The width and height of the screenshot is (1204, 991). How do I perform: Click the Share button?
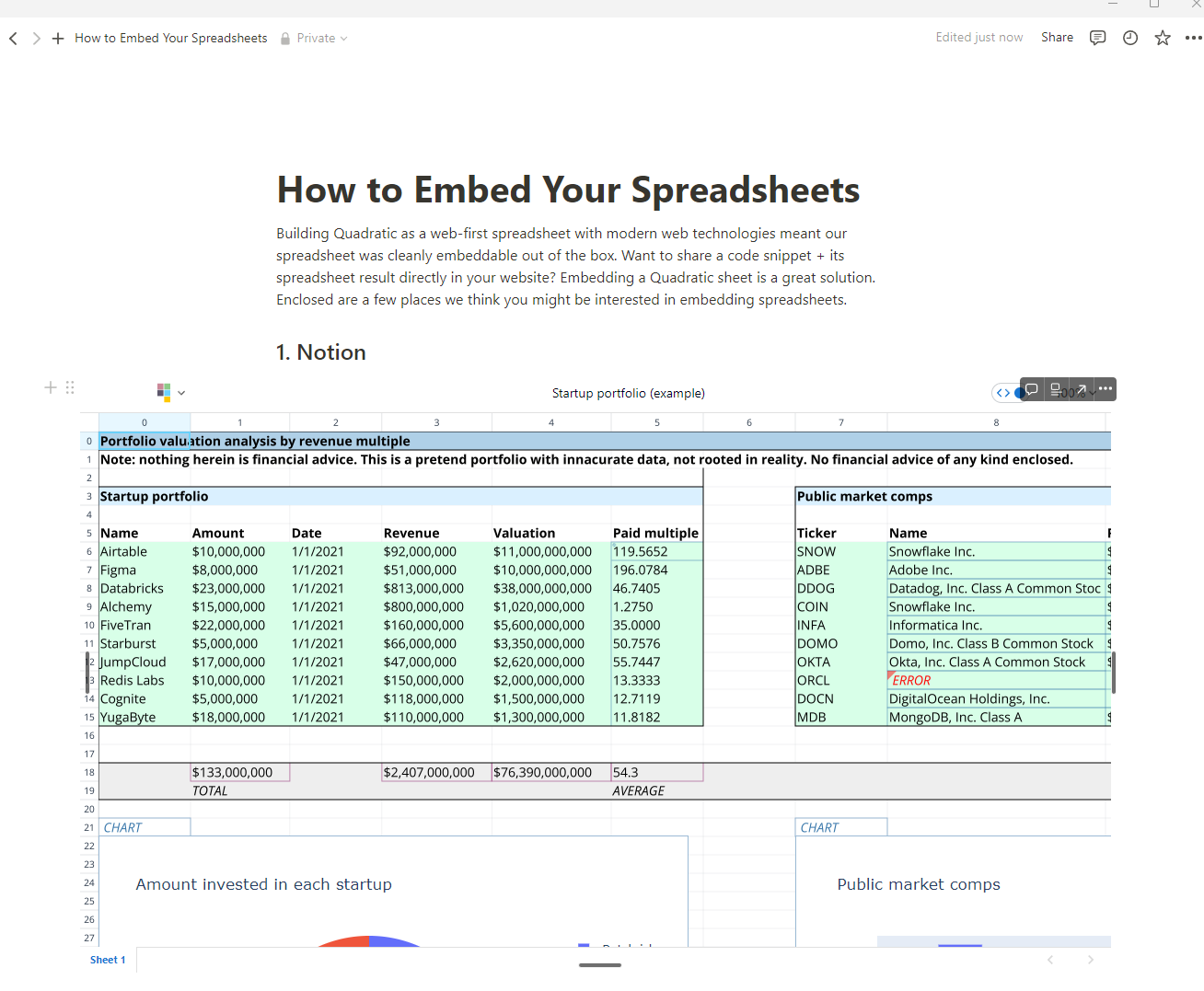point(1057,38)
